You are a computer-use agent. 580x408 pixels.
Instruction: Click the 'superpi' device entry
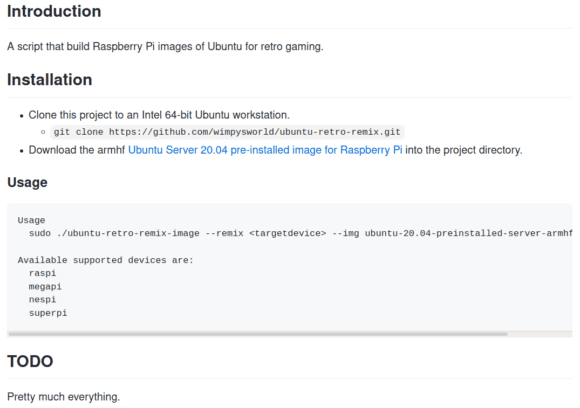coord(48,313)
